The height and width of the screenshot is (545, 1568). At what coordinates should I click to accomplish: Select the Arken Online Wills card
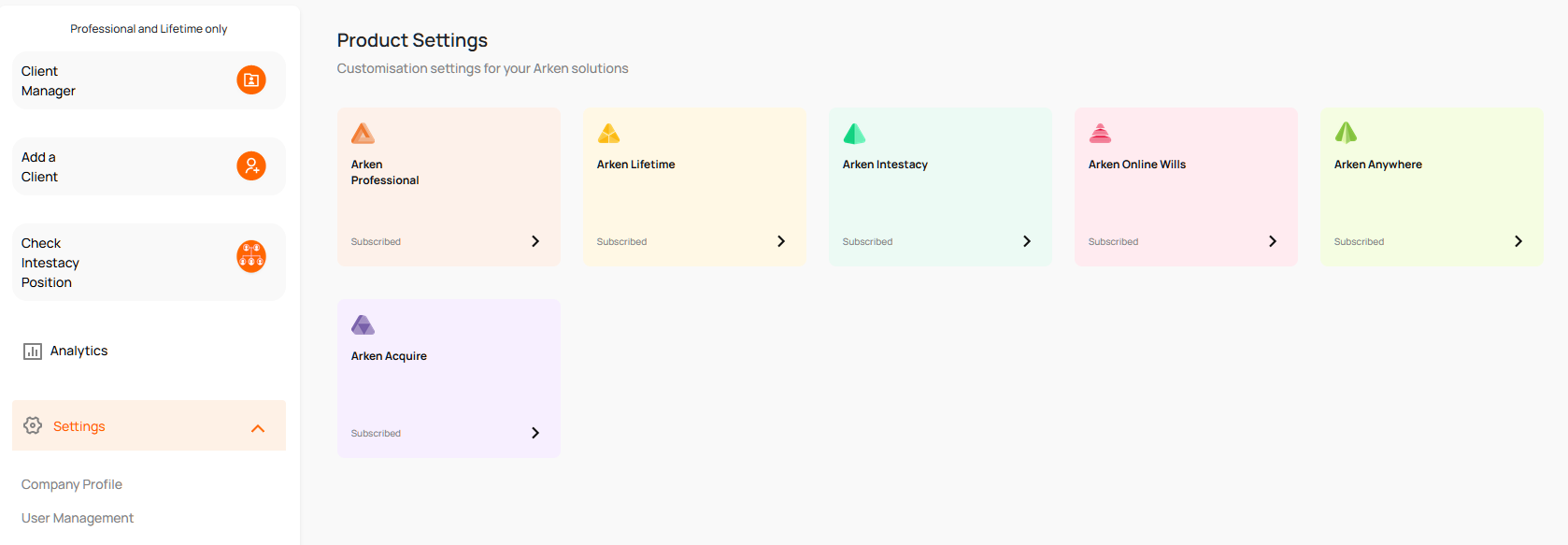[x=1185, y=187]
